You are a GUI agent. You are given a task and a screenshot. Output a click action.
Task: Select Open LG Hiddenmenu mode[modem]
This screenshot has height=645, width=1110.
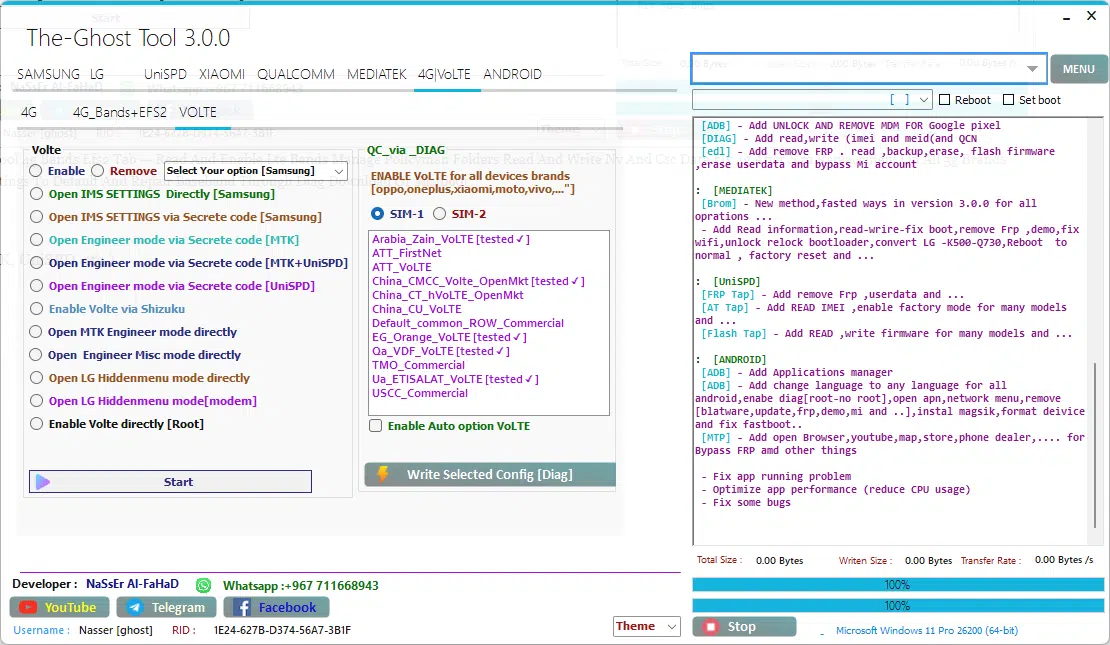36,401
